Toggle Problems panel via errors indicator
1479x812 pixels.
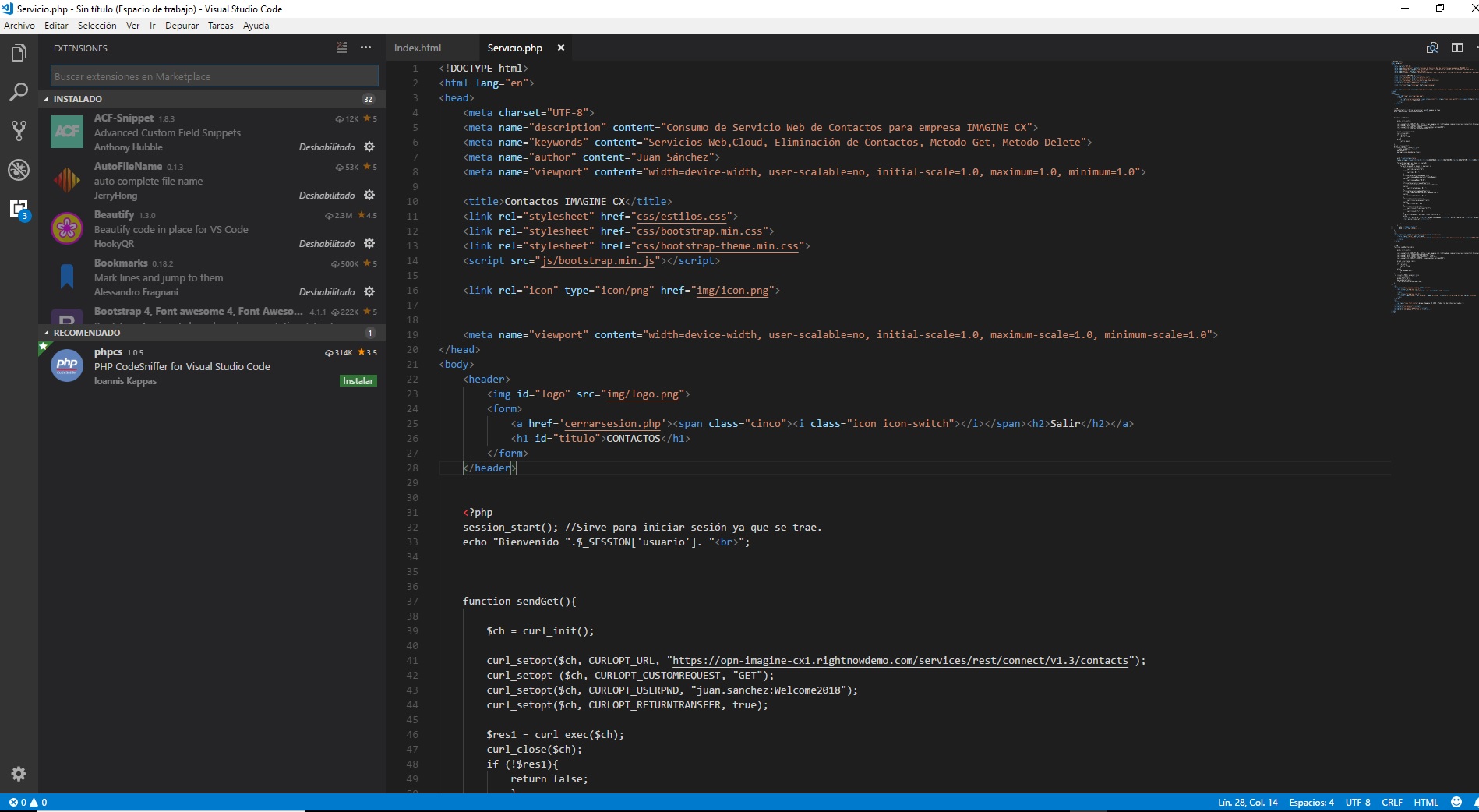[x=23, y=802]
